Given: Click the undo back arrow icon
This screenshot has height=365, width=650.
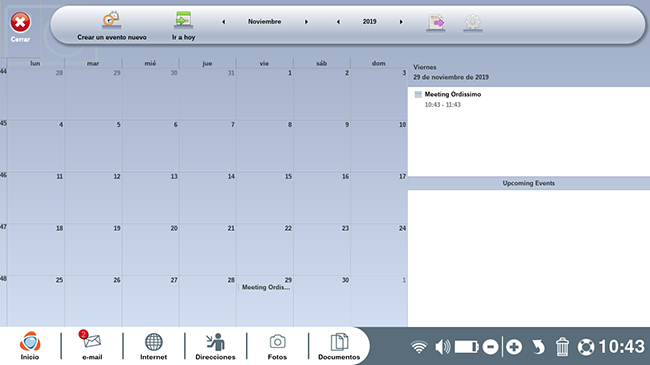Looking at the screenshot, I should coord(538,347).
